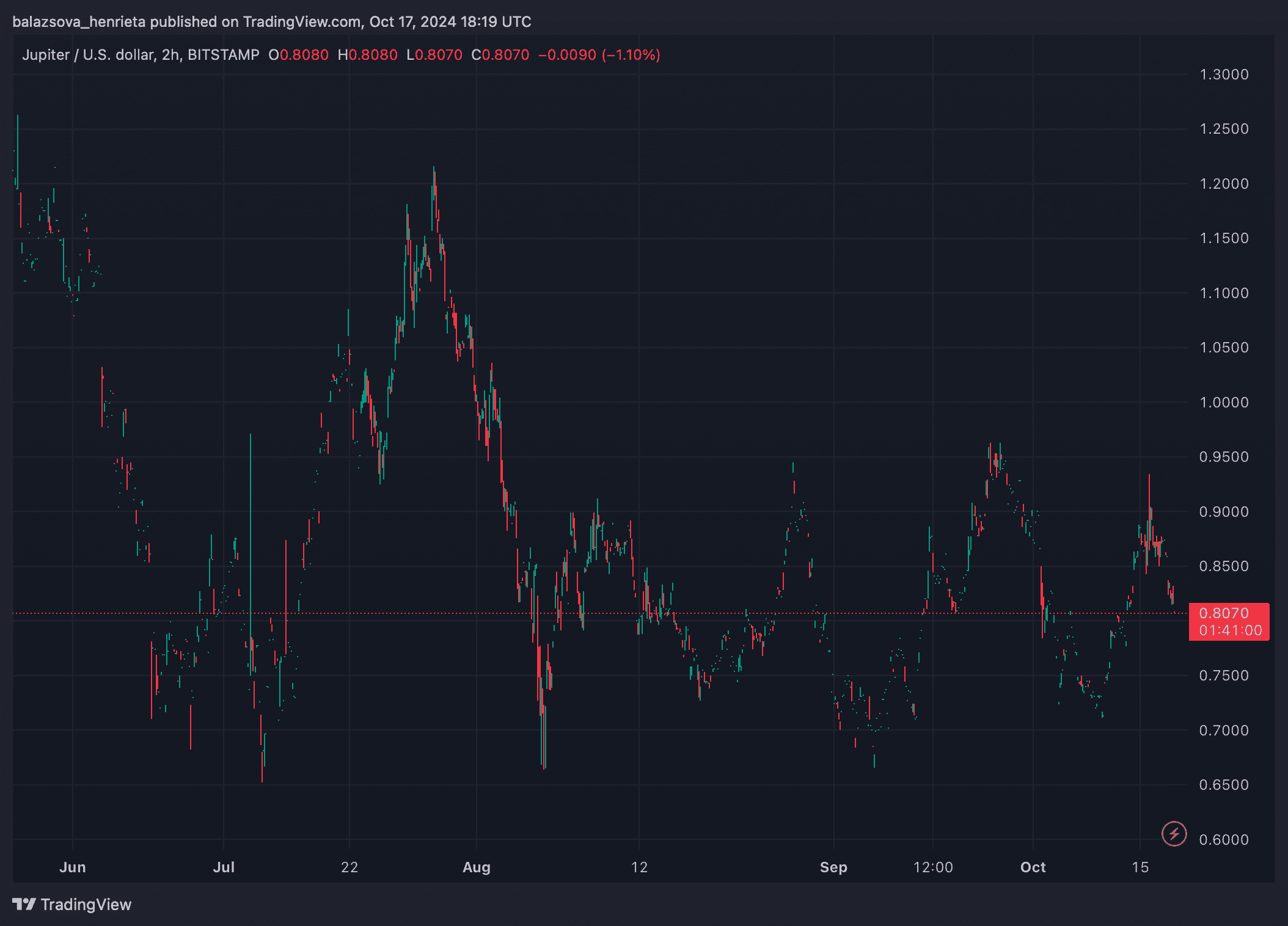Click the TradingView logo icon
This screenshot has height=926, width=1288.
(24, 904)
